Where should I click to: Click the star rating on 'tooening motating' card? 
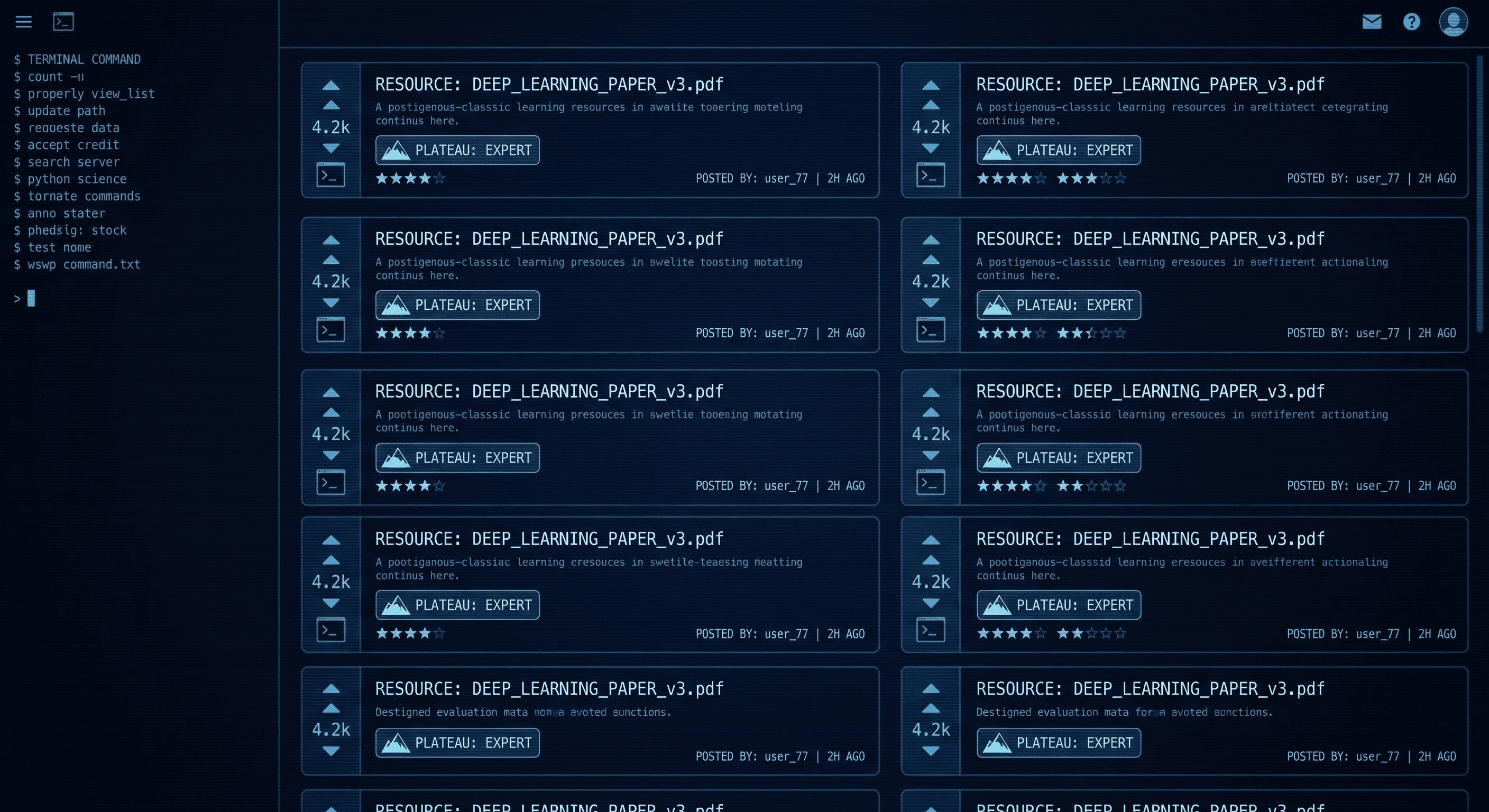coord(410,485)
